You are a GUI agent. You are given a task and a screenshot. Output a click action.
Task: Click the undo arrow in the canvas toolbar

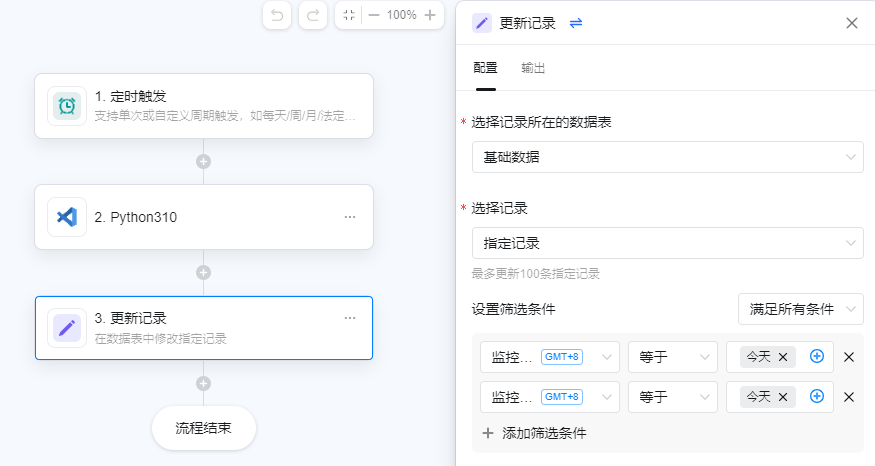click(277, 15)
